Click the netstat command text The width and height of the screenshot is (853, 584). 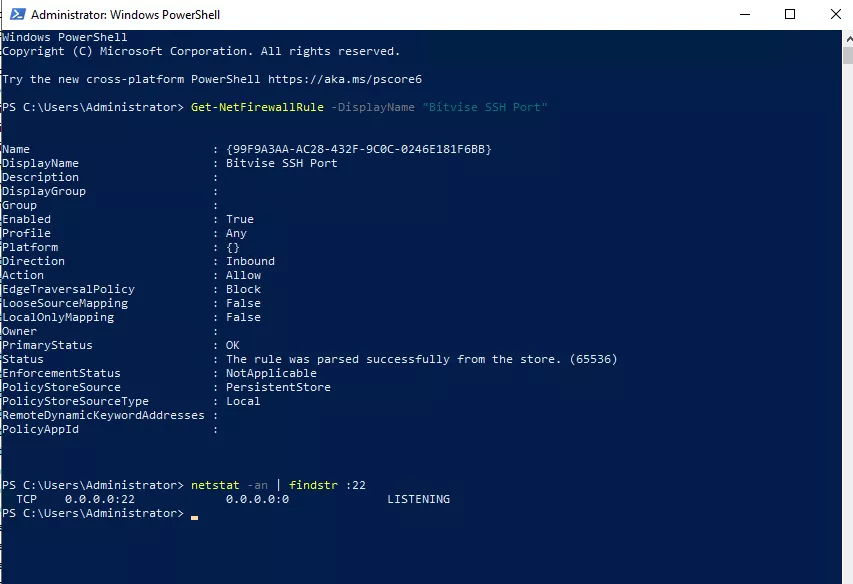tap(215, 485)
